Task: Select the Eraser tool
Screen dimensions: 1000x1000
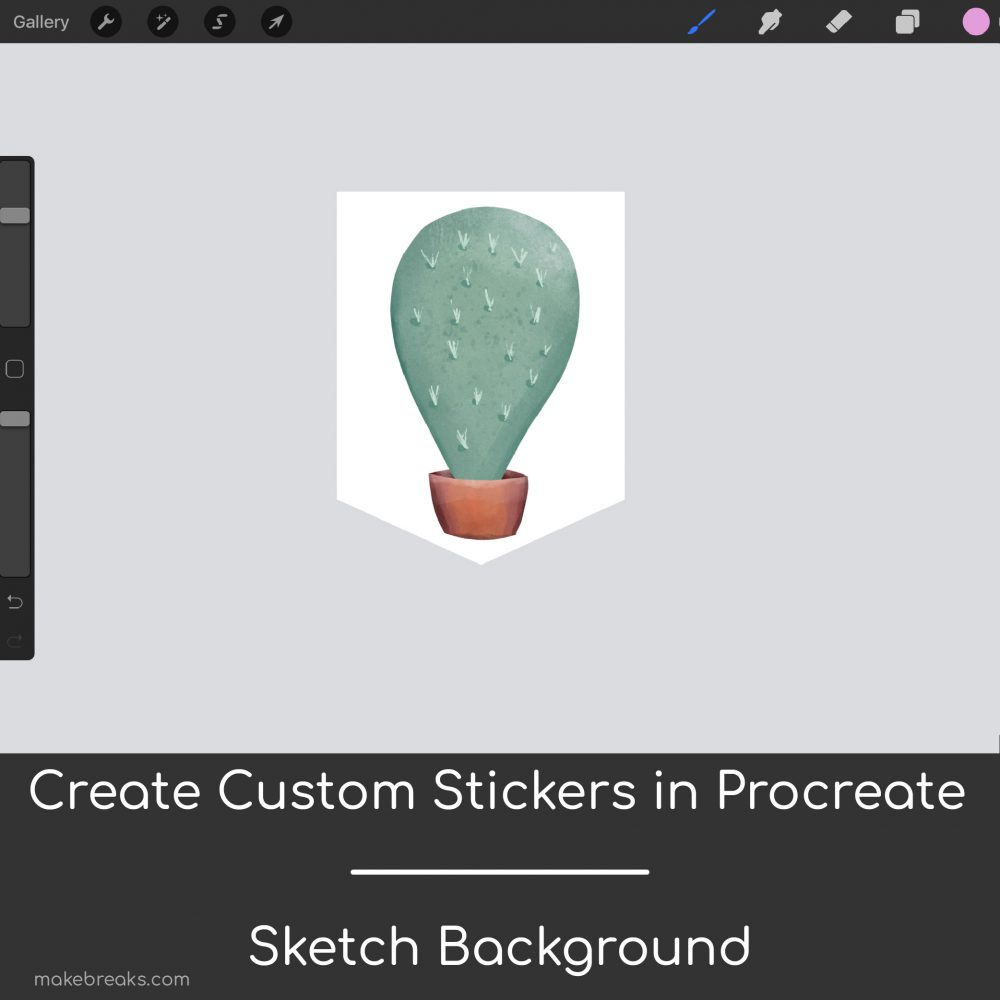Action: (x=839, y=22)
